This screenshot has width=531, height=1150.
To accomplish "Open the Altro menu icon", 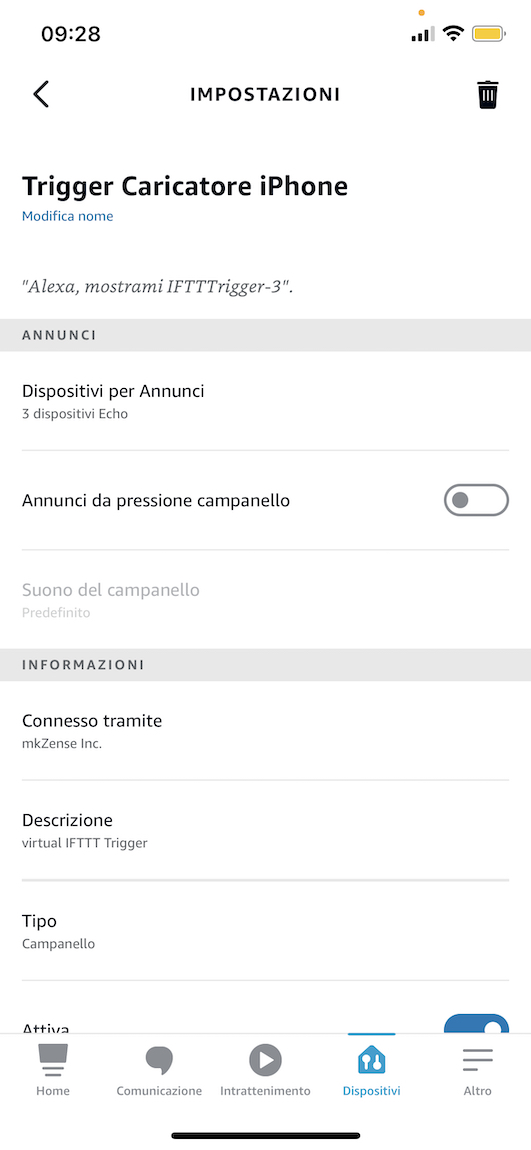I will click(477, 1060).
